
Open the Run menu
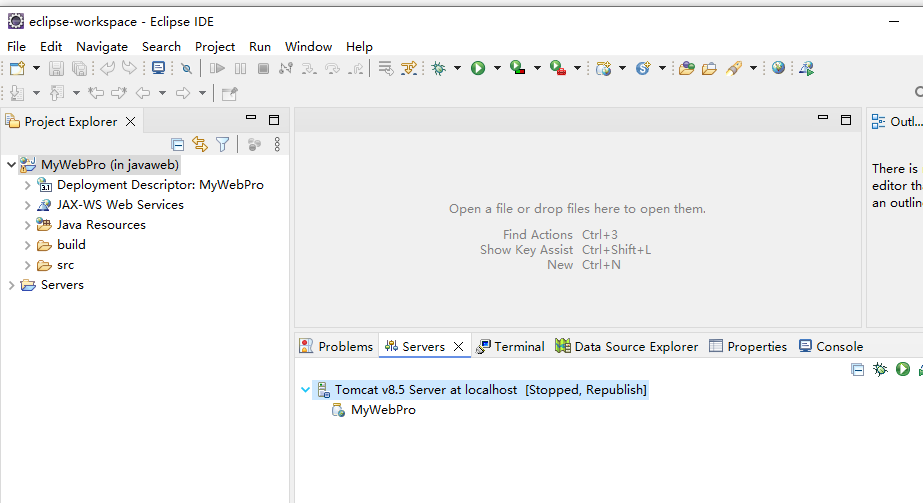pos(260,46)
